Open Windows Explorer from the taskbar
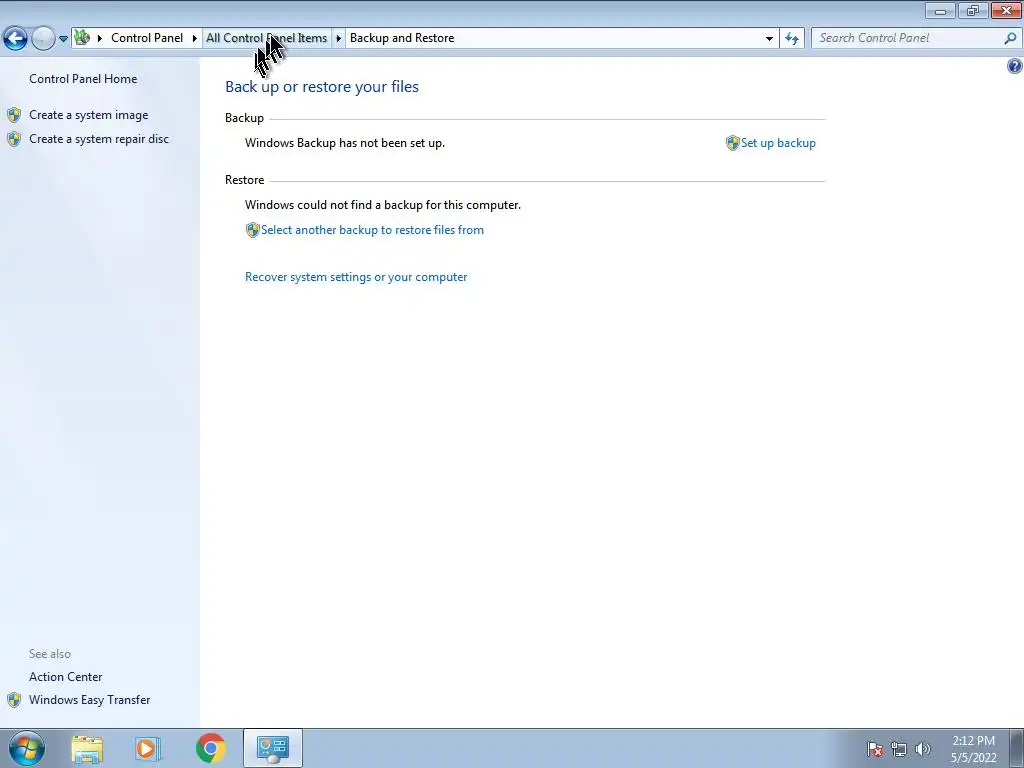Viewport: 1024px width, 768px height. (x=88, y=748)
